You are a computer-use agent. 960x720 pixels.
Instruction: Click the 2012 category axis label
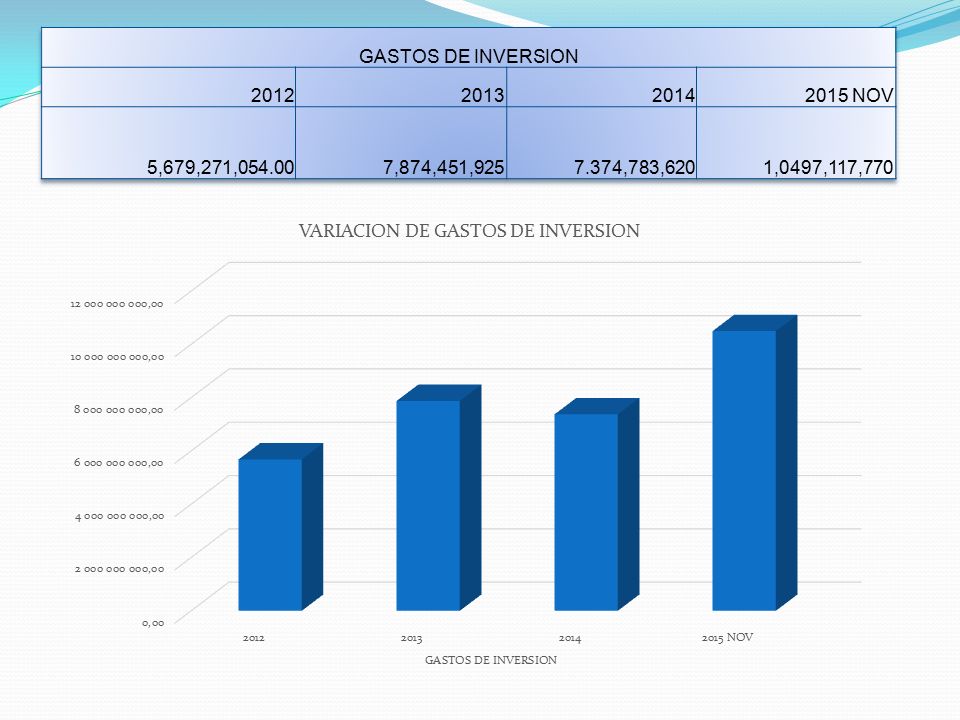[253, 638]
